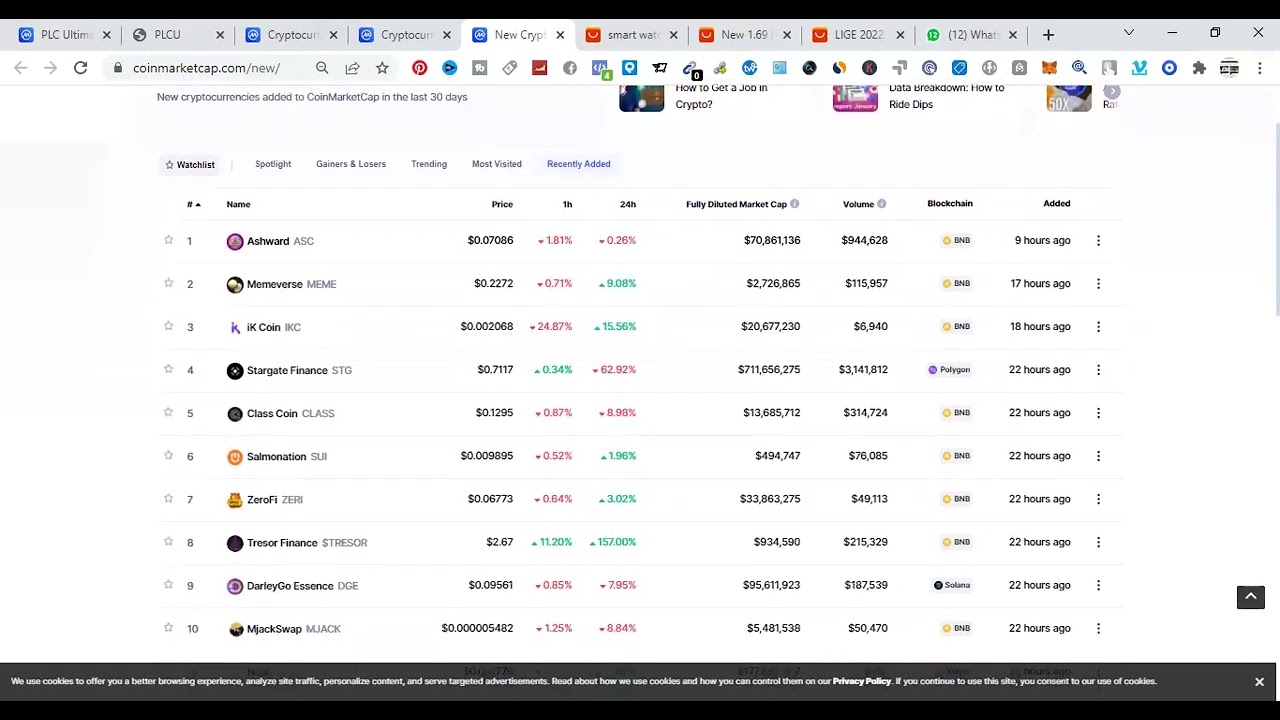
Task: Star Stargate Finance row
Action: (168, 369)
